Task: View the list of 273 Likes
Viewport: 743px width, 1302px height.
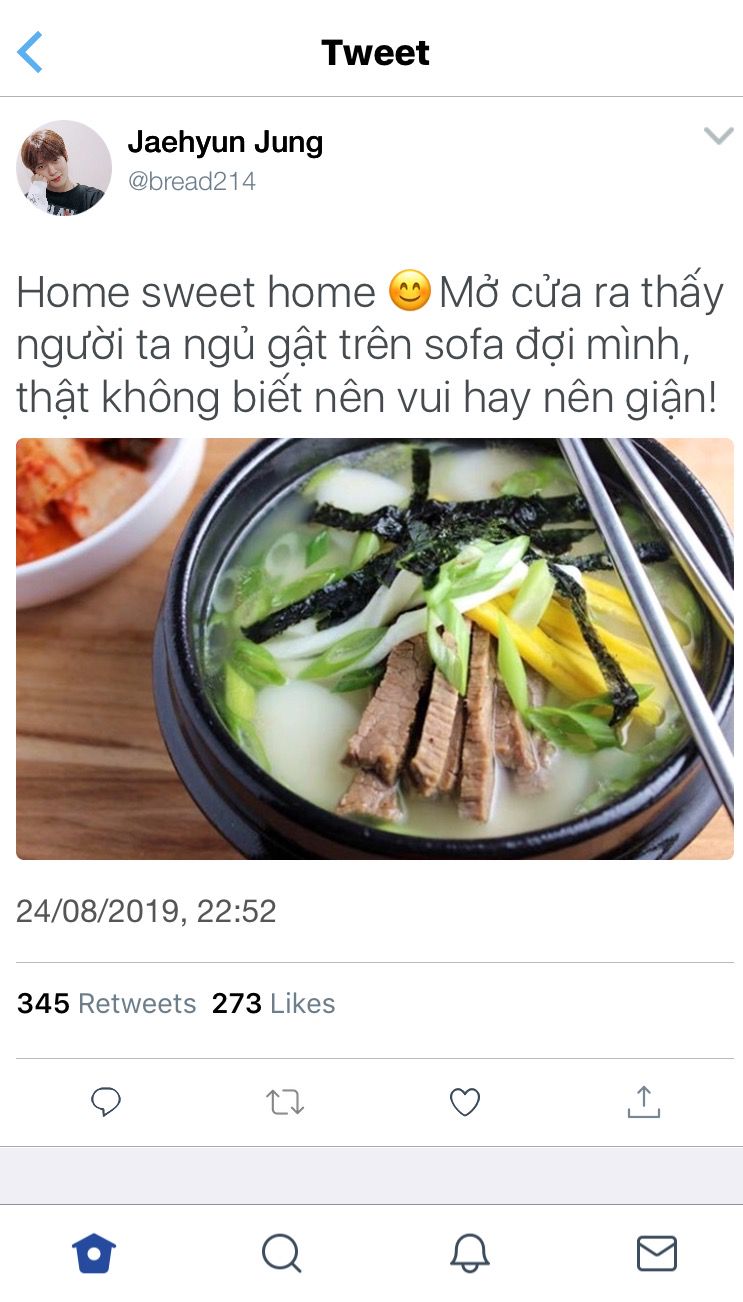Action: click(273, 1003)
